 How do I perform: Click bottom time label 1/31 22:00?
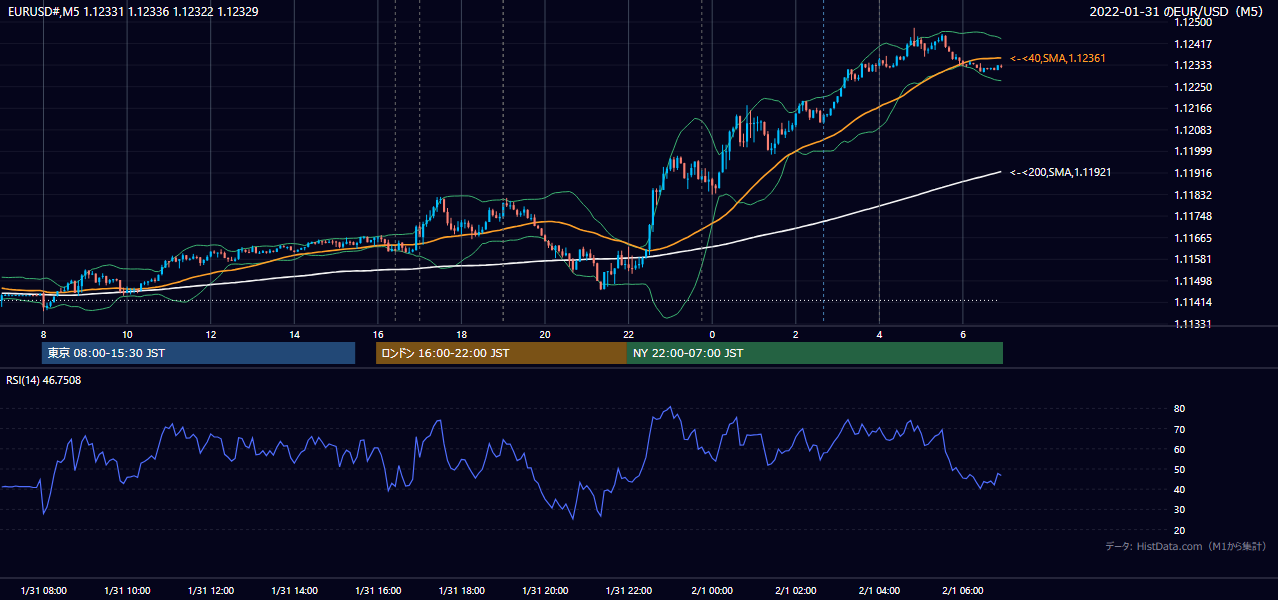tap(628, 591)
